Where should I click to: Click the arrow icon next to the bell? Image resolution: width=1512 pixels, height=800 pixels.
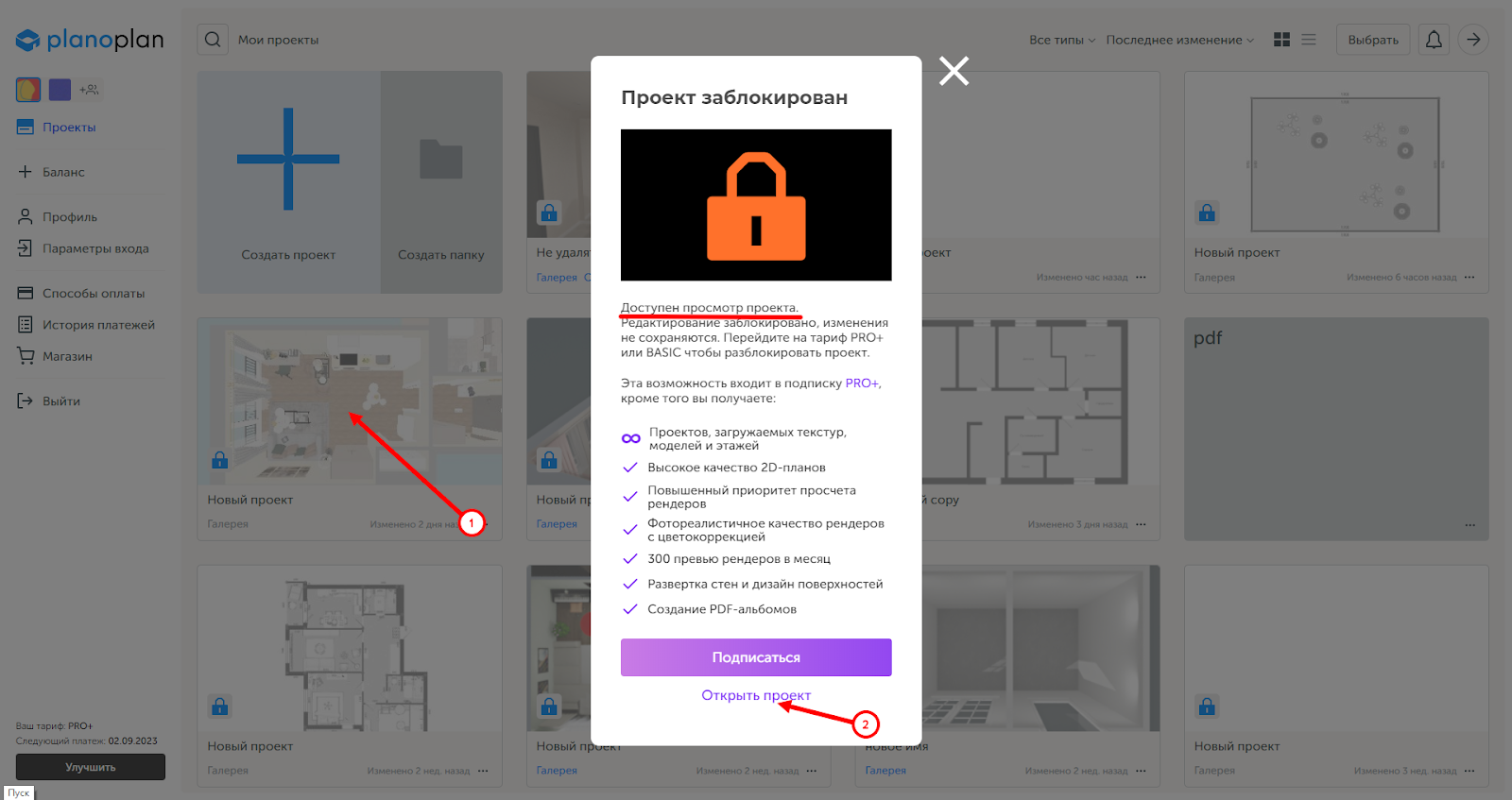click(x=1473, y=40)
